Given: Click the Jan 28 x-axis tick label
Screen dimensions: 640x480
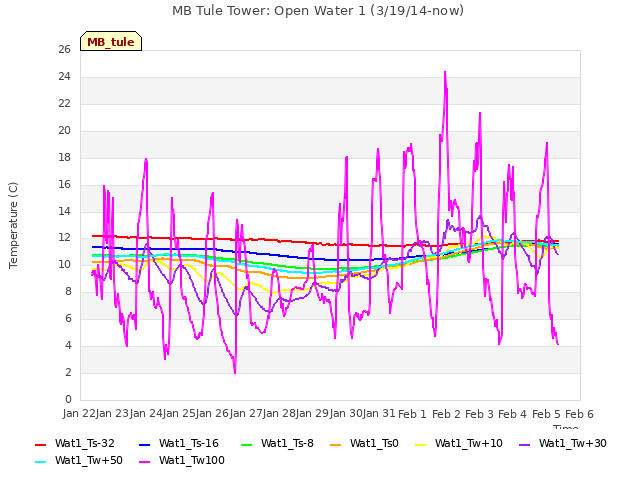Looking at the screenshot, I should 279,413.
